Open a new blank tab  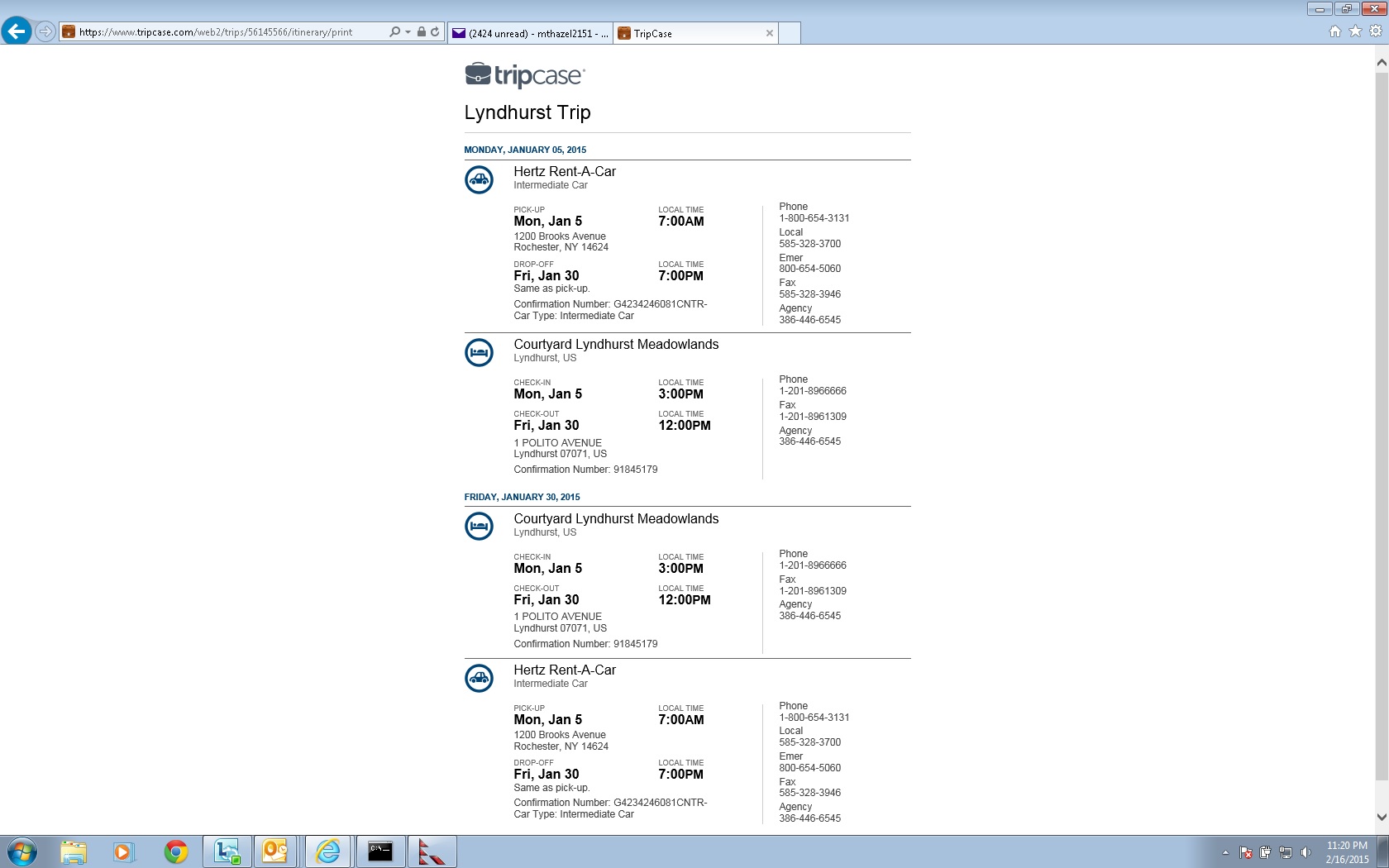click(790, 33)
